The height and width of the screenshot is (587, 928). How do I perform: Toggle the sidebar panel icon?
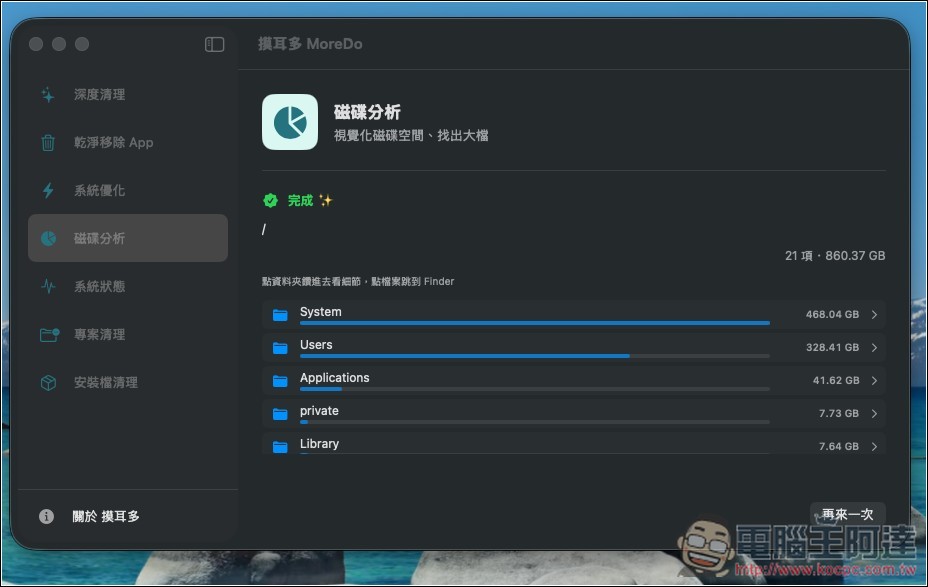click(x=214, y=44)
